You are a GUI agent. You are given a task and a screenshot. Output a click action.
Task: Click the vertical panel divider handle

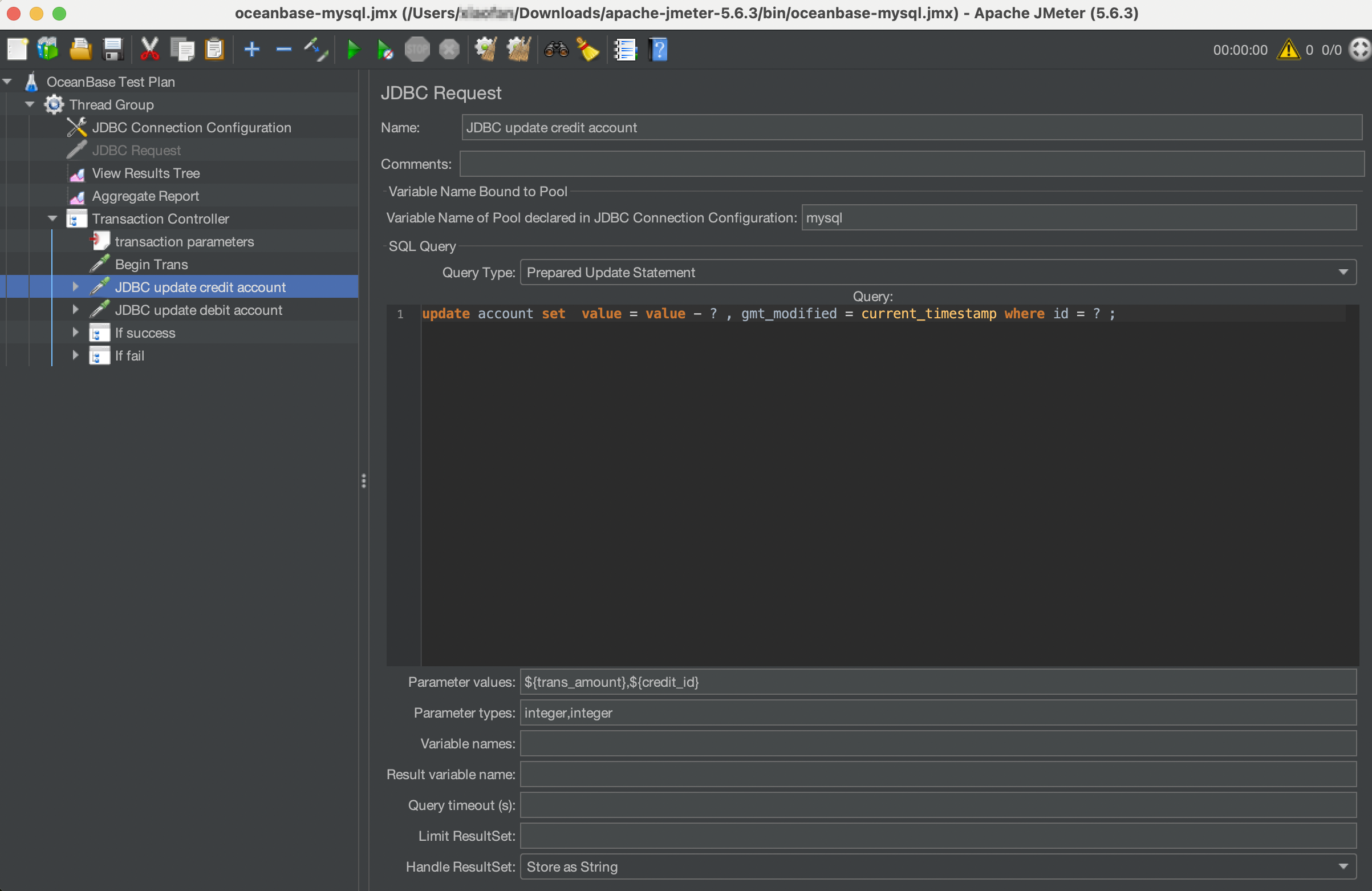pyautogui.click(x=364, y=480)
